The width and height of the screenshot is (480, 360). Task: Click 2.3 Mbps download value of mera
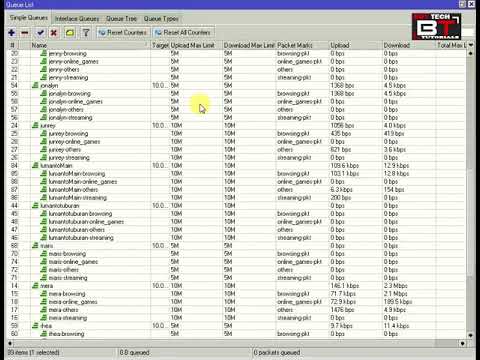(x=396, y=286)
